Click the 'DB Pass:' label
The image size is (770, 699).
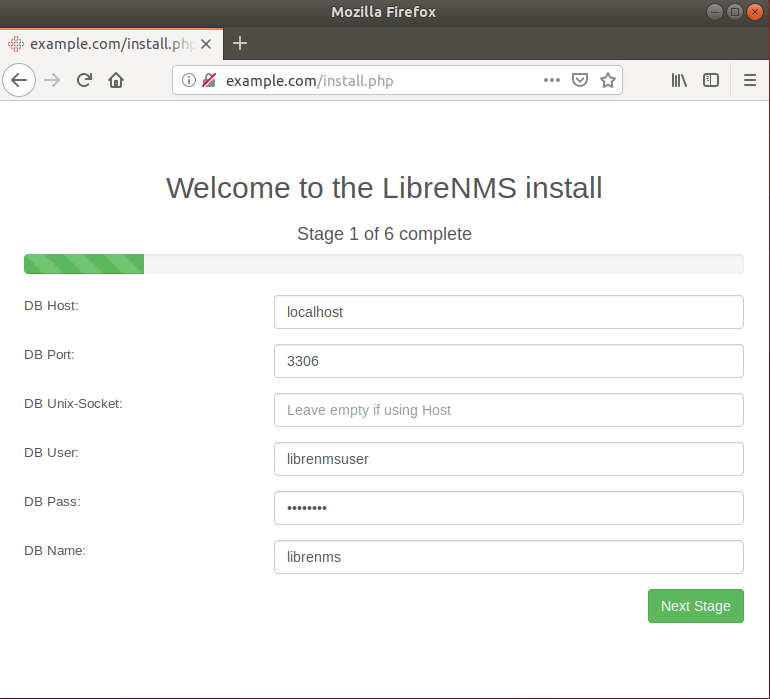pyautogui.click(x=52, y=502)
